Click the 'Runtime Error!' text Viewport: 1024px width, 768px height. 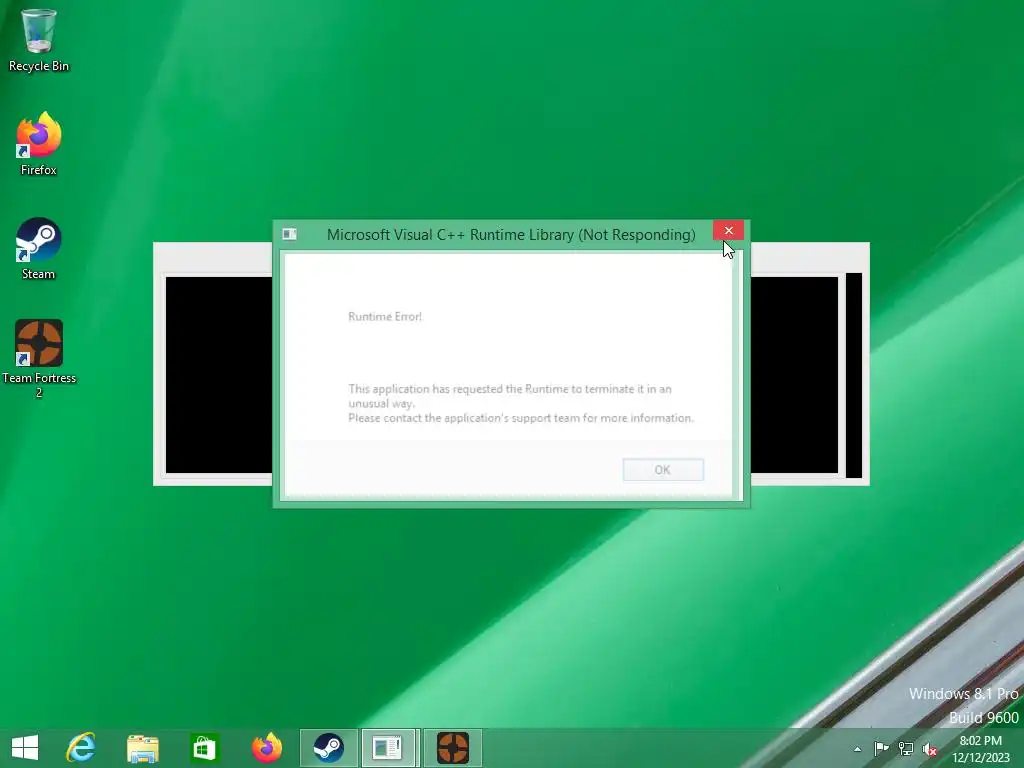pyautogui.click(x=385, y=317)
